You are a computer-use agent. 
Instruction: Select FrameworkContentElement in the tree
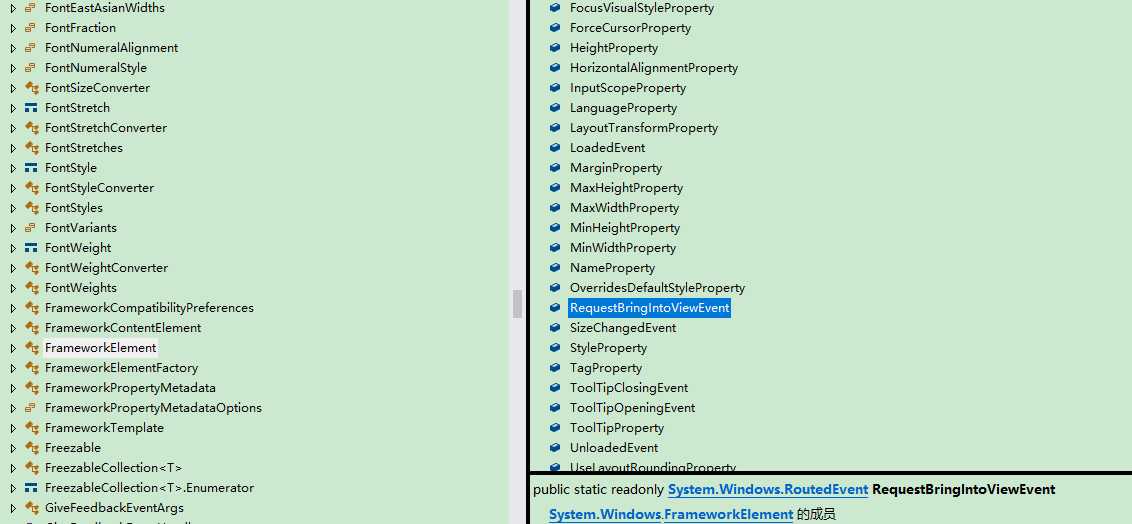coord(123,328)
